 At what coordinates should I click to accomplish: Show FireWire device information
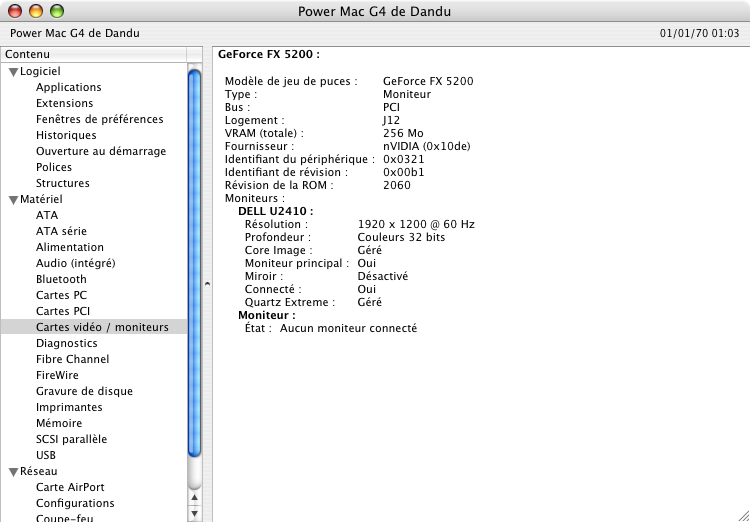[57, 375]
